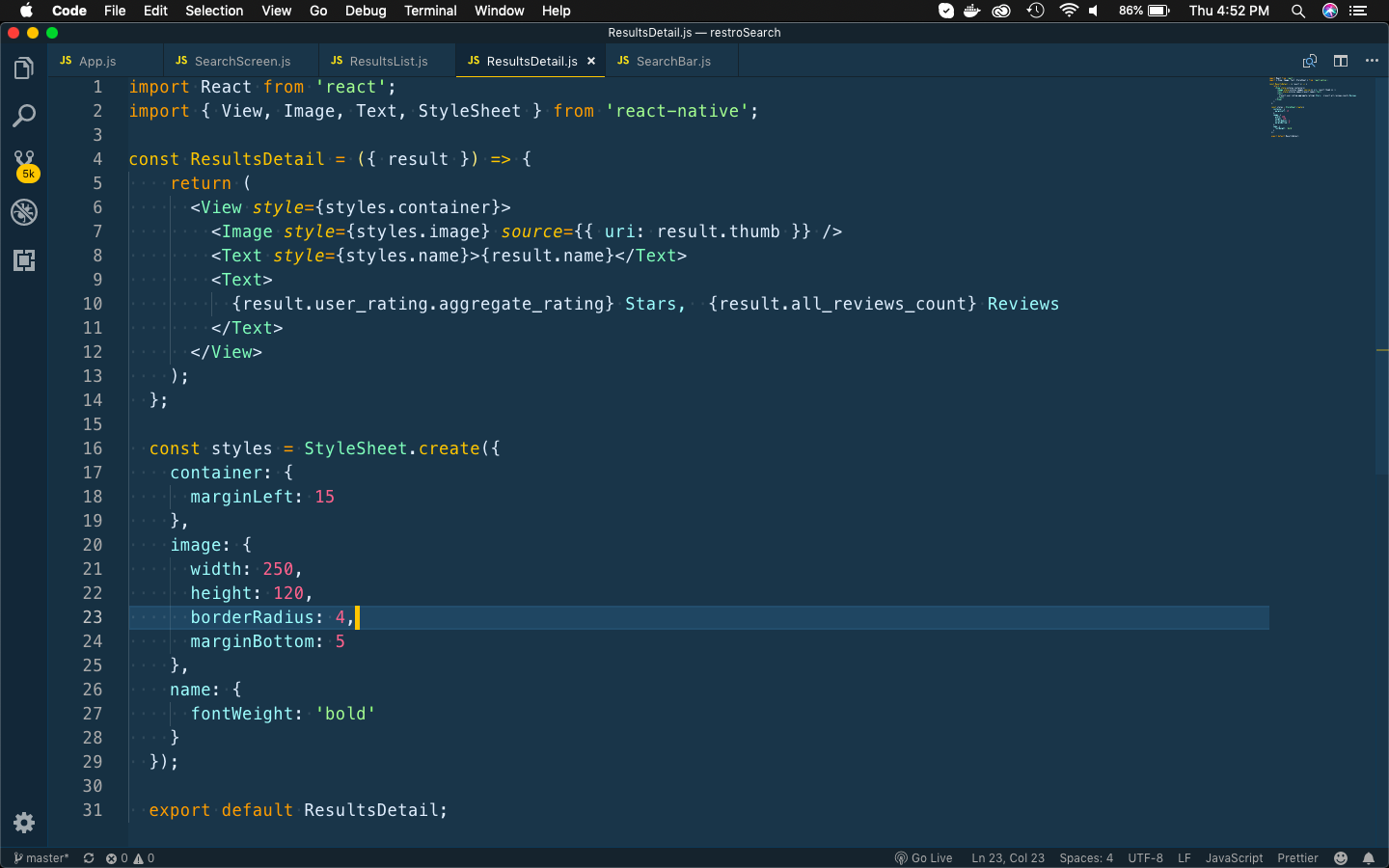The image size is (1389, 868).
Task: Open the File menu
Action: click(x=115, y=11)
